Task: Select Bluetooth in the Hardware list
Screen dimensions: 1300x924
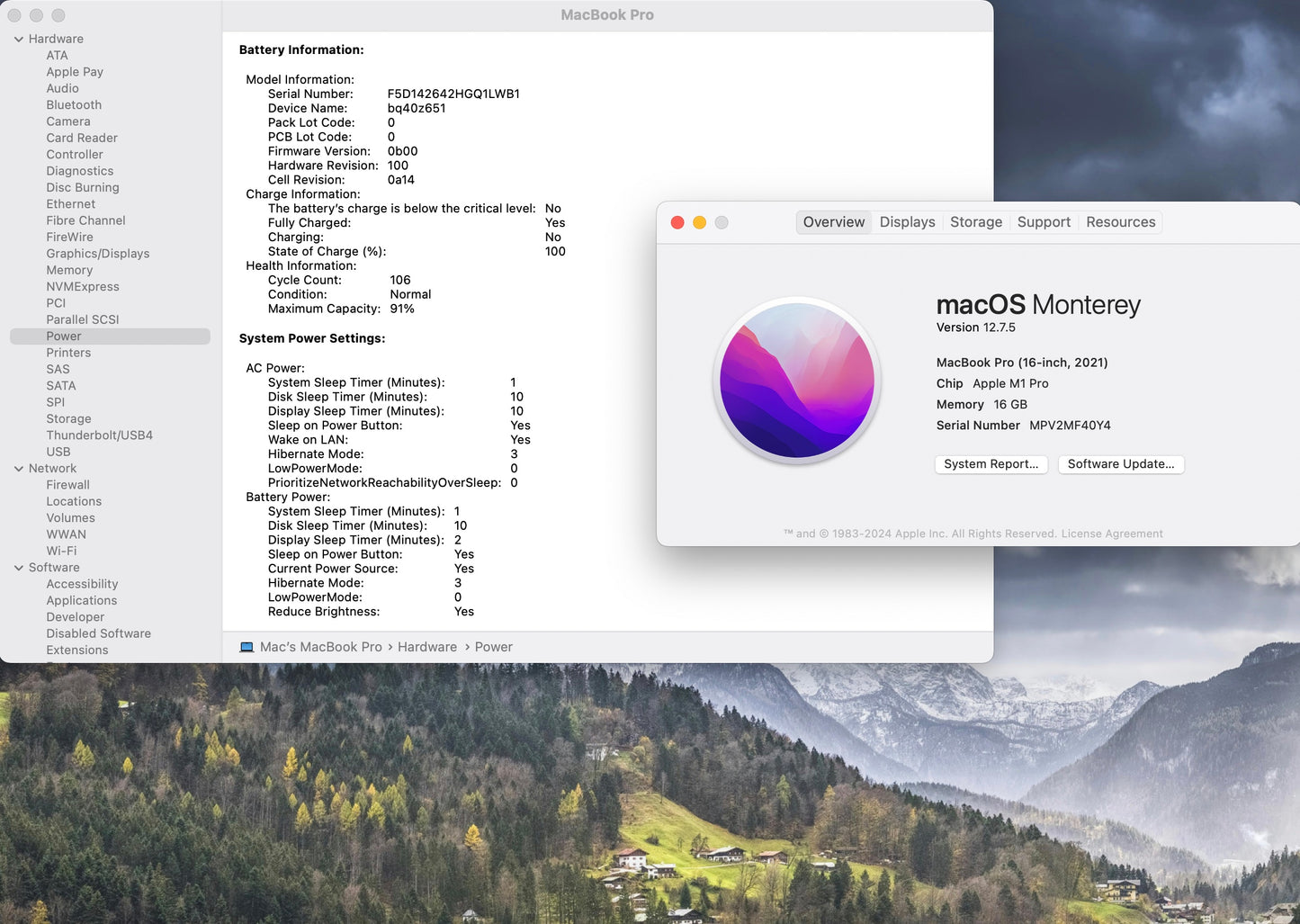Action: 74,105
